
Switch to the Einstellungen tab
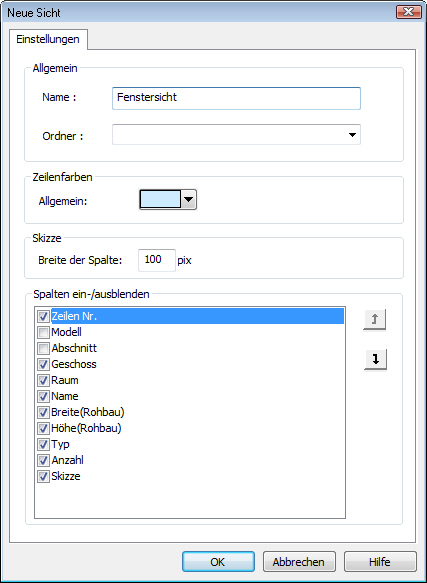click(48, 39)
